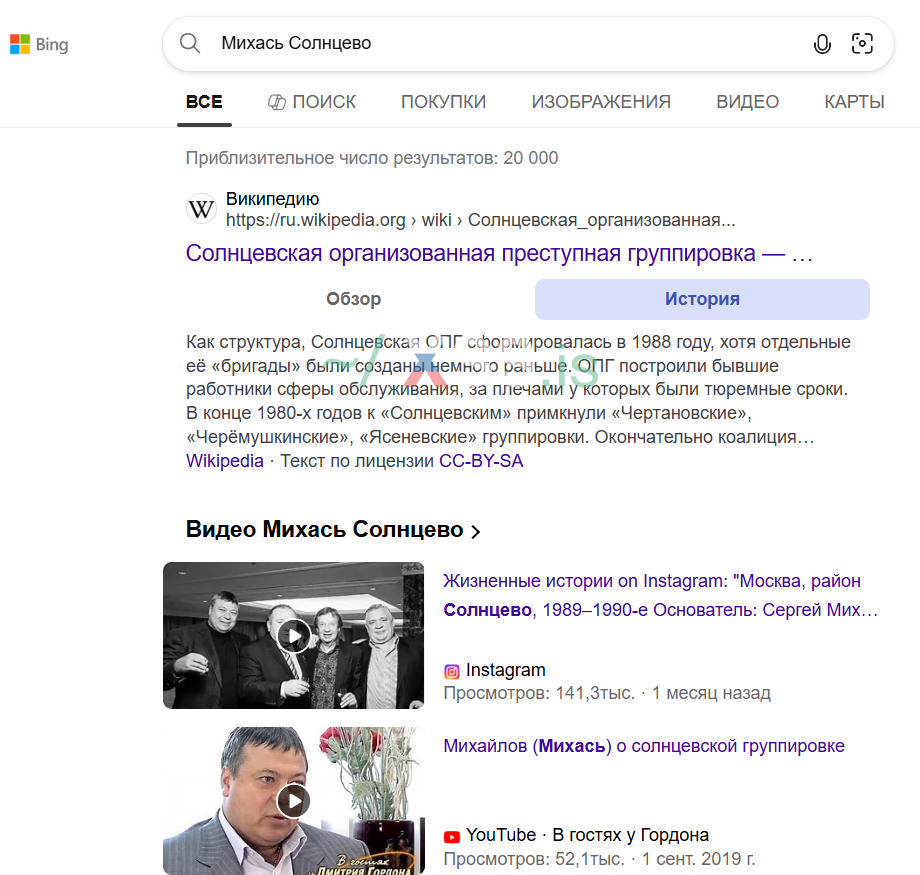The height and width of the screenshot is (875, 920).
Task: Follow the 'Wikipedia' source link
Action: (219, 461)
